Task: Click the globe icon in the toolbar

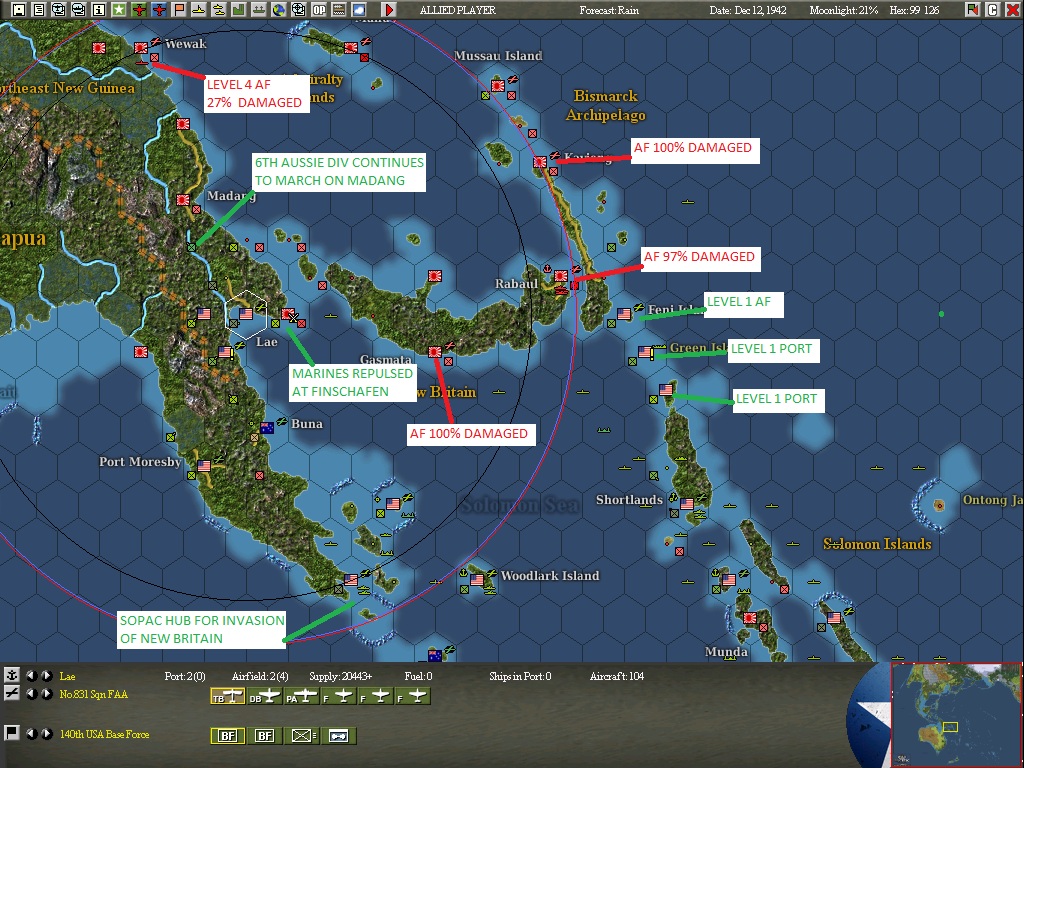Action: (279, 9)
